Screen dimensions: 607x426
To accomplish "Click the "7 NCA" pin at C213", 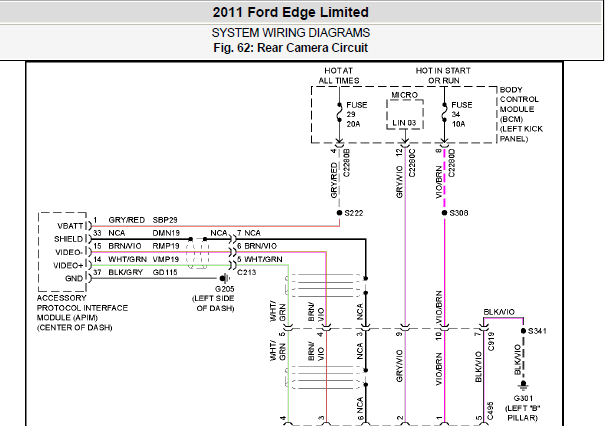I will click(x=249, y=233).
